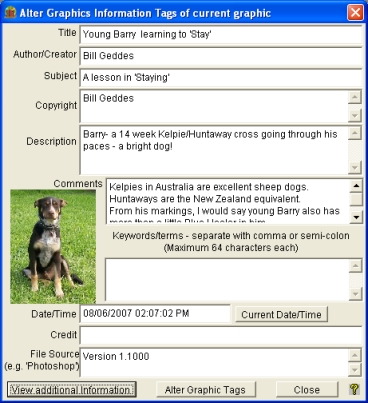Click the Date/Time field
This screenshot has height=403, width=368.
point(155,314)
